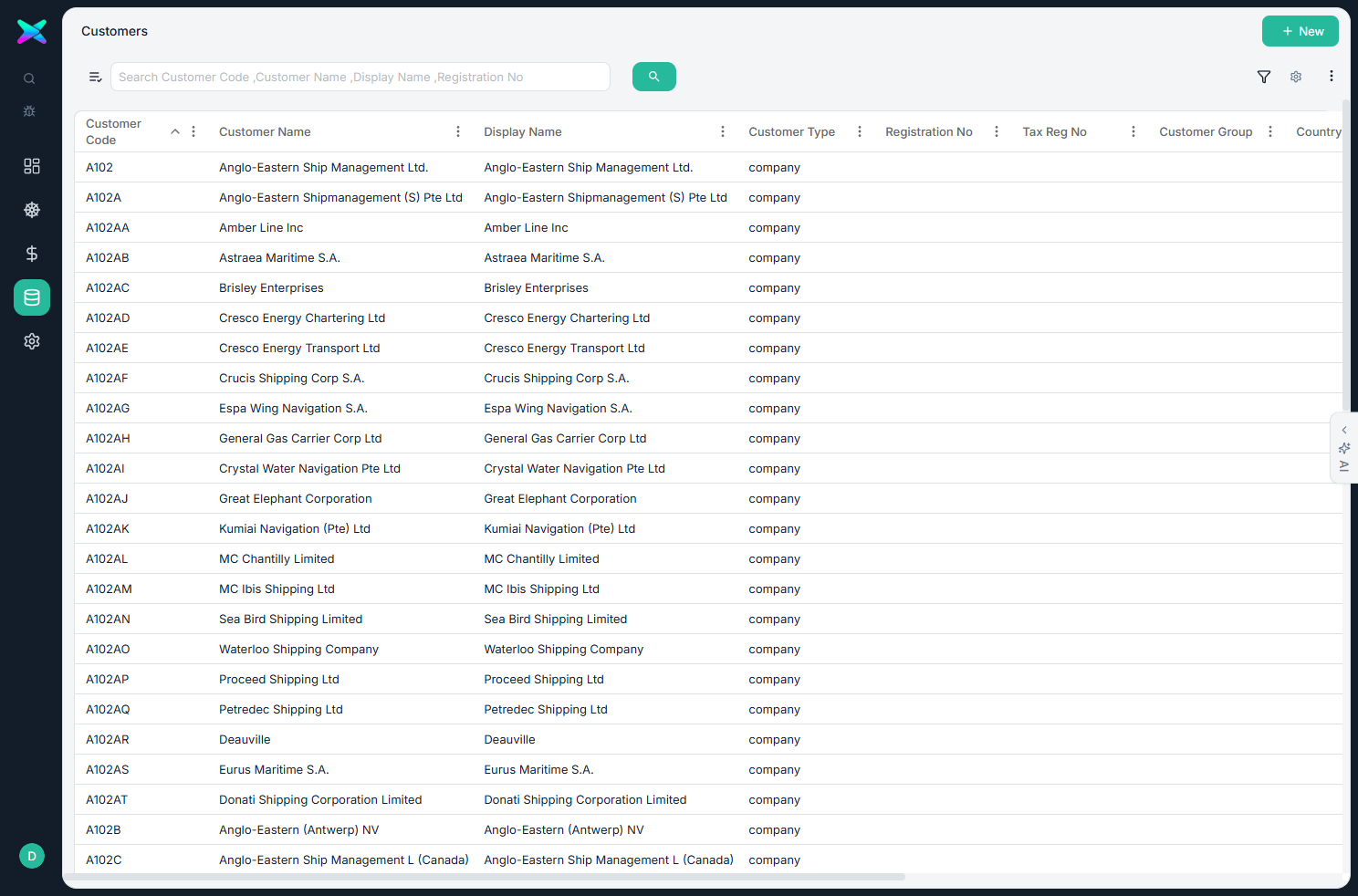Create a New customer
The image size is (1358, 896).
point(1301,31)
